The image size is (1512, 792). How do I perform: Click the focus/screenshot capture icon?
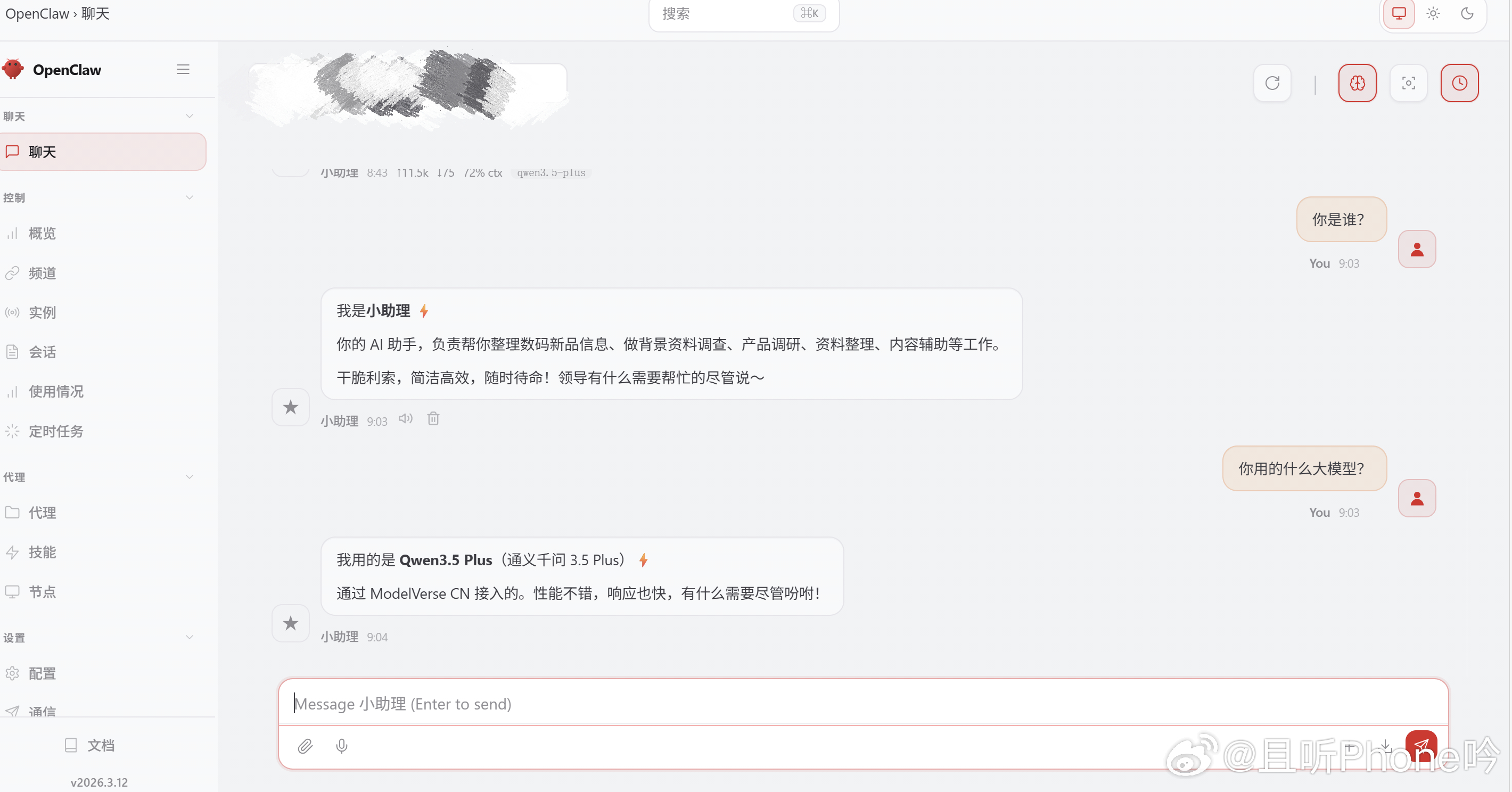1409,82
